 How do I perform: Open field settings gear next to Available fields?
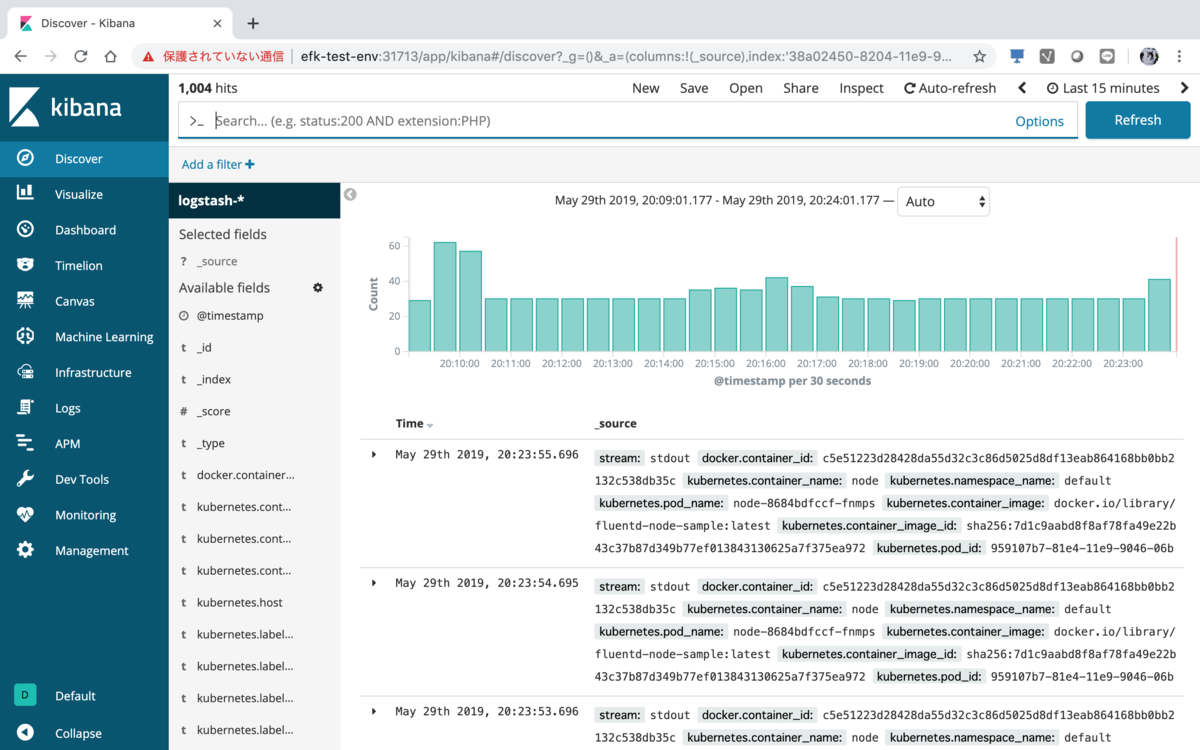click(x=318, y=288)
